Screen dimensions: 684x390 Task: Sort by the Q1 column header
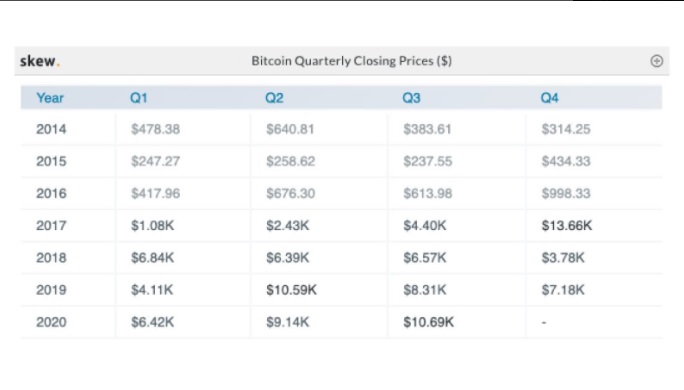coord(139,98)
